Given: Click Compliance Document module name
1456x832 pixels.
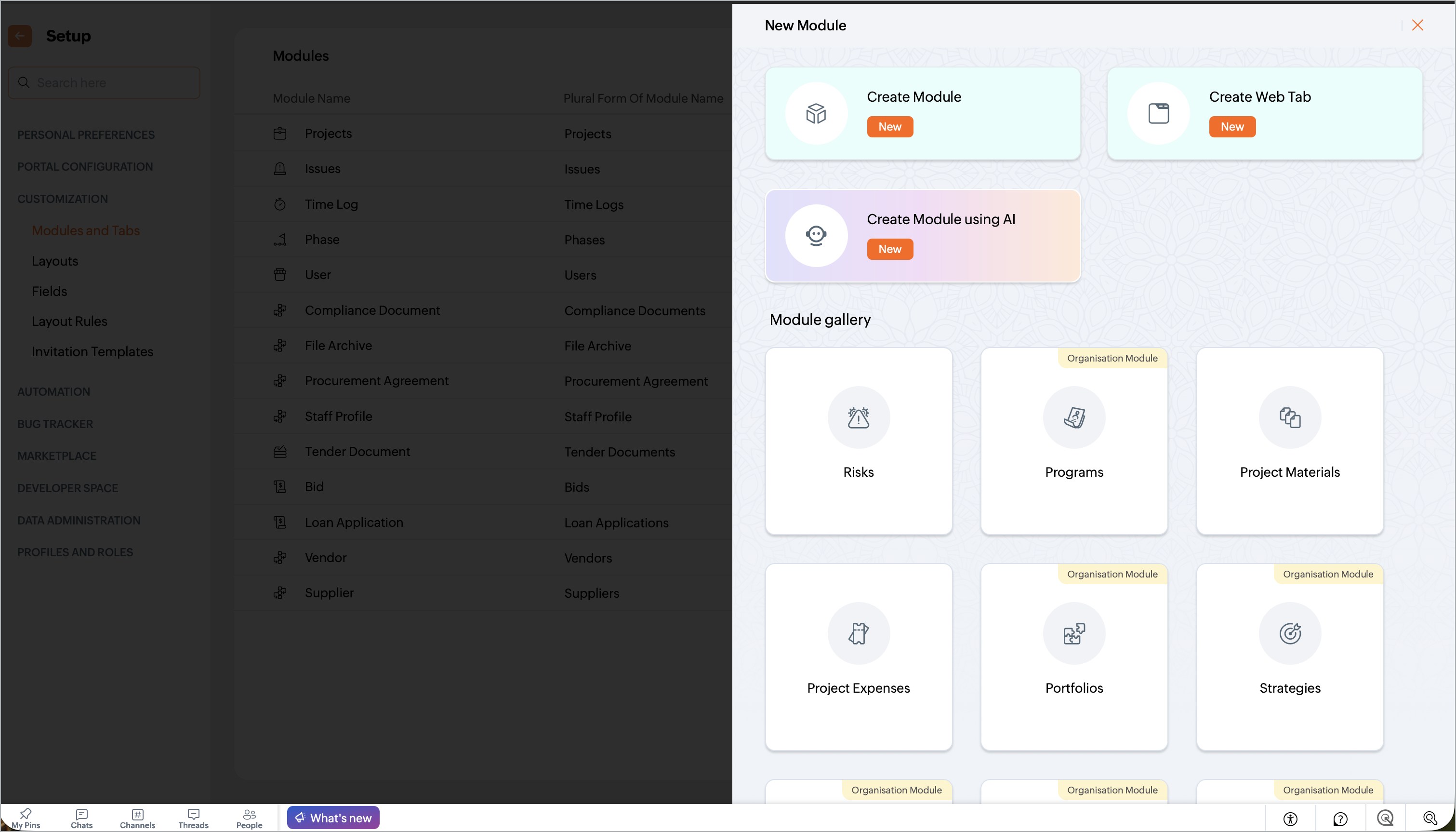Looking at the screenshot, I should 372,310.
